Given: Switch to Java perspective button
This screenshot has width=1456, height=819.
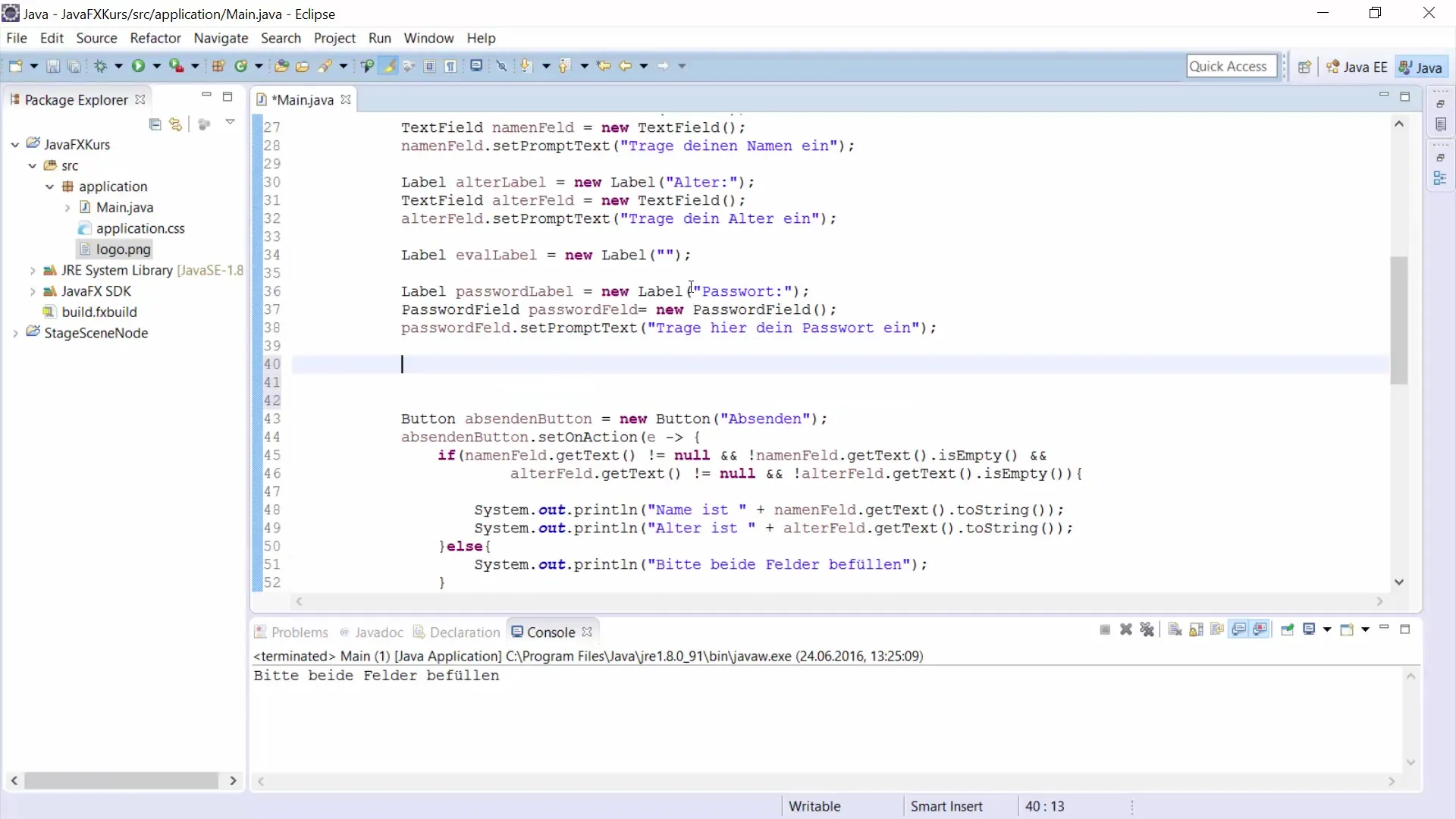Looking at the screenshot, I should click(1421, 67).
